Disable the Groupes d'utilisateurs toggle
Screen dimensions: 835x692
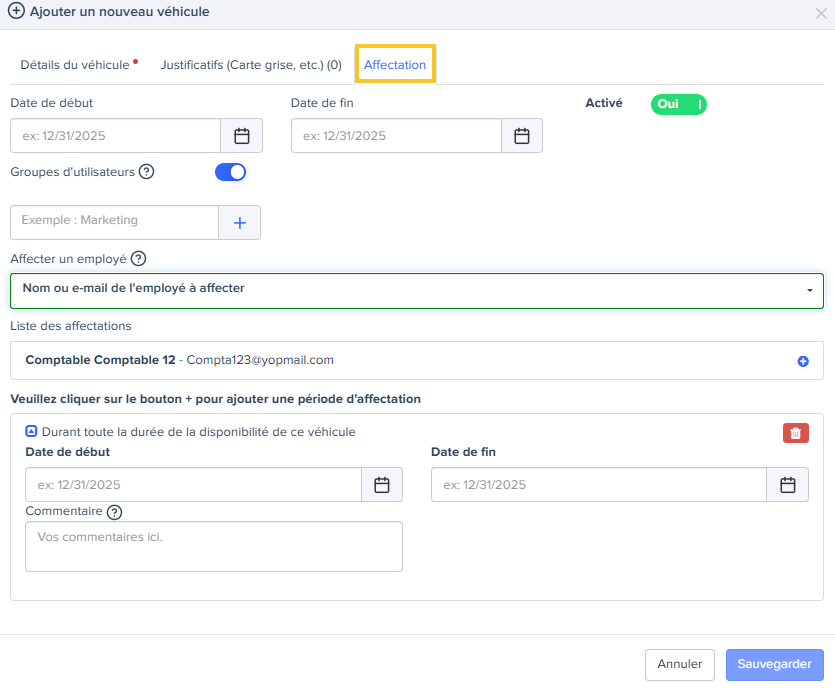231,172
